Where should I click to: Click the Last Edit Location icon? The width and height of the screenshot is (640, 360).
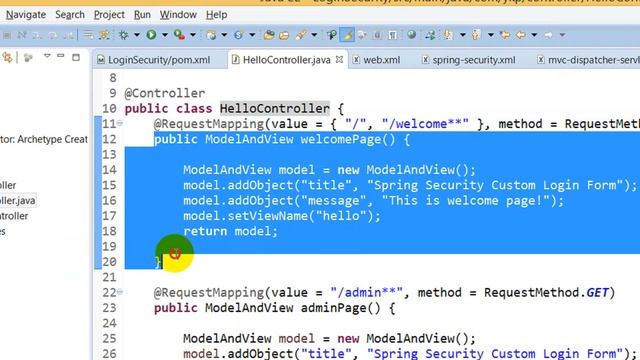(505, 35)
